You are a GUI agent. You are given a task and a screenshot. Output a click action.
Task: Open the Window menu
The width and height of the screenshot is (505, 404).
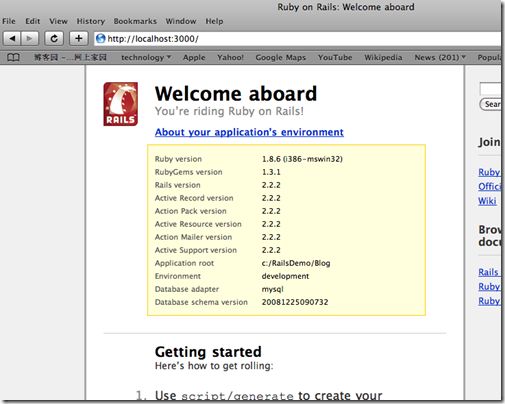(181, 21)
